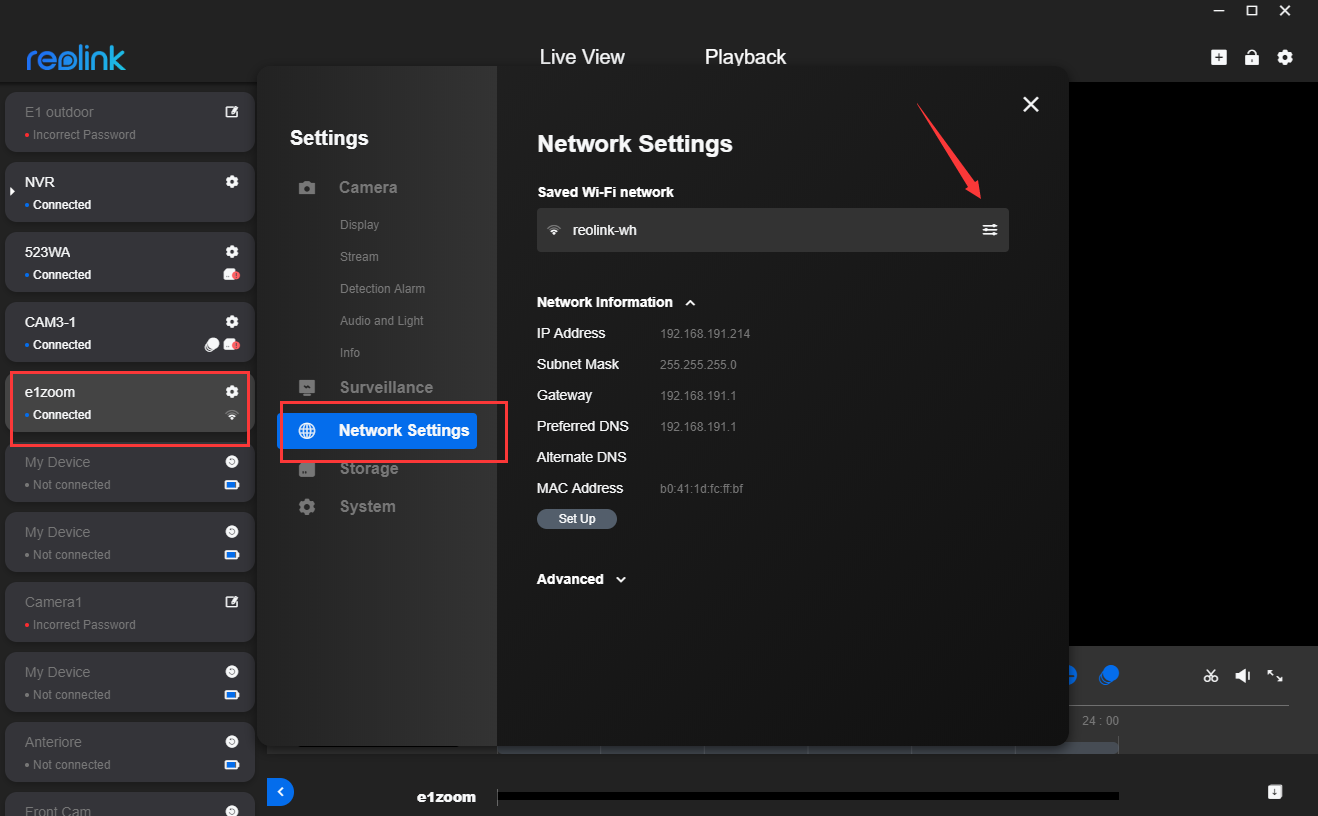The height and width of the screenshot is (816, 1318).
Task: Click IP address value 192.168.191.214
Action: point(705,334)
